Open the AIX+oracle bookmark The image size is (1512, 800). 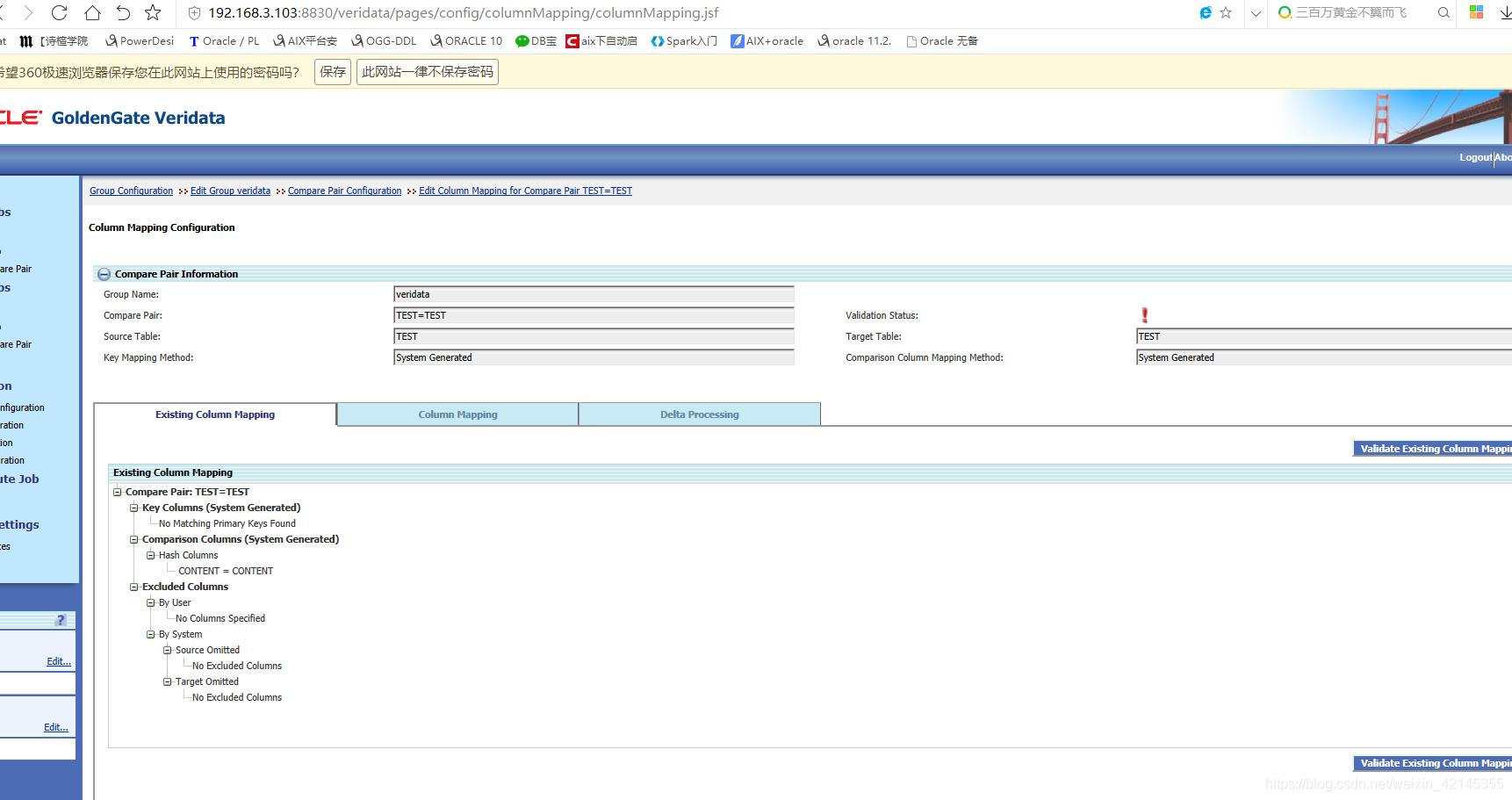click(x=767, y=40)
